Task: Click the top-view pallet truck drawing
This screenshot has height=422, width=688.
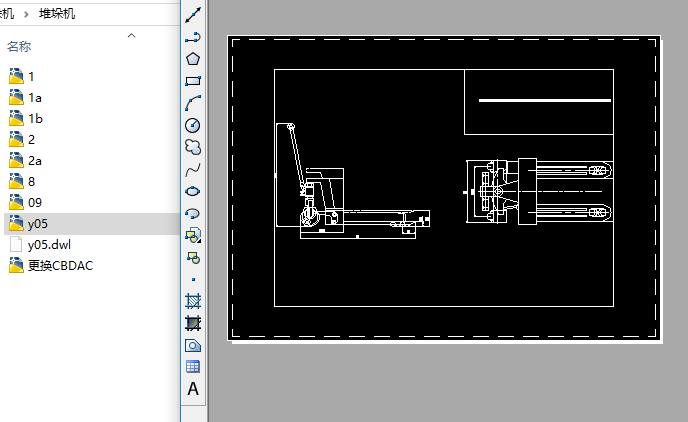Action: (539, 192)
